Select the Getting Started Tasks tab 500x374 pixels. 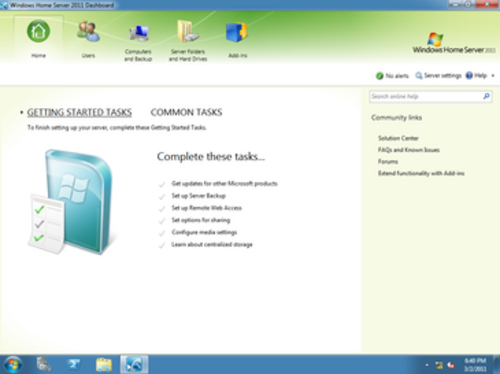(79, 112)
